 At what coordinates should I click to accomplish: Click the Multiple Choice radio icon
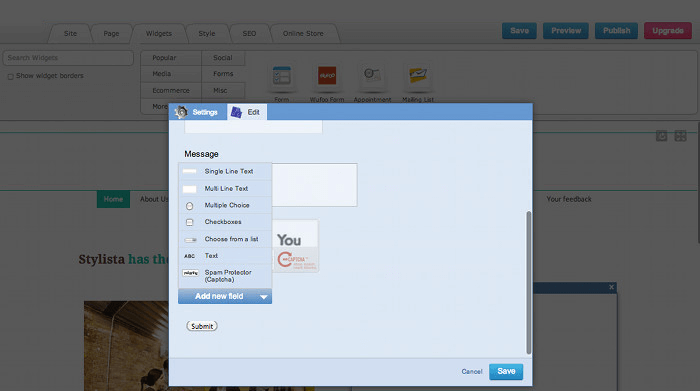(190, 206)
